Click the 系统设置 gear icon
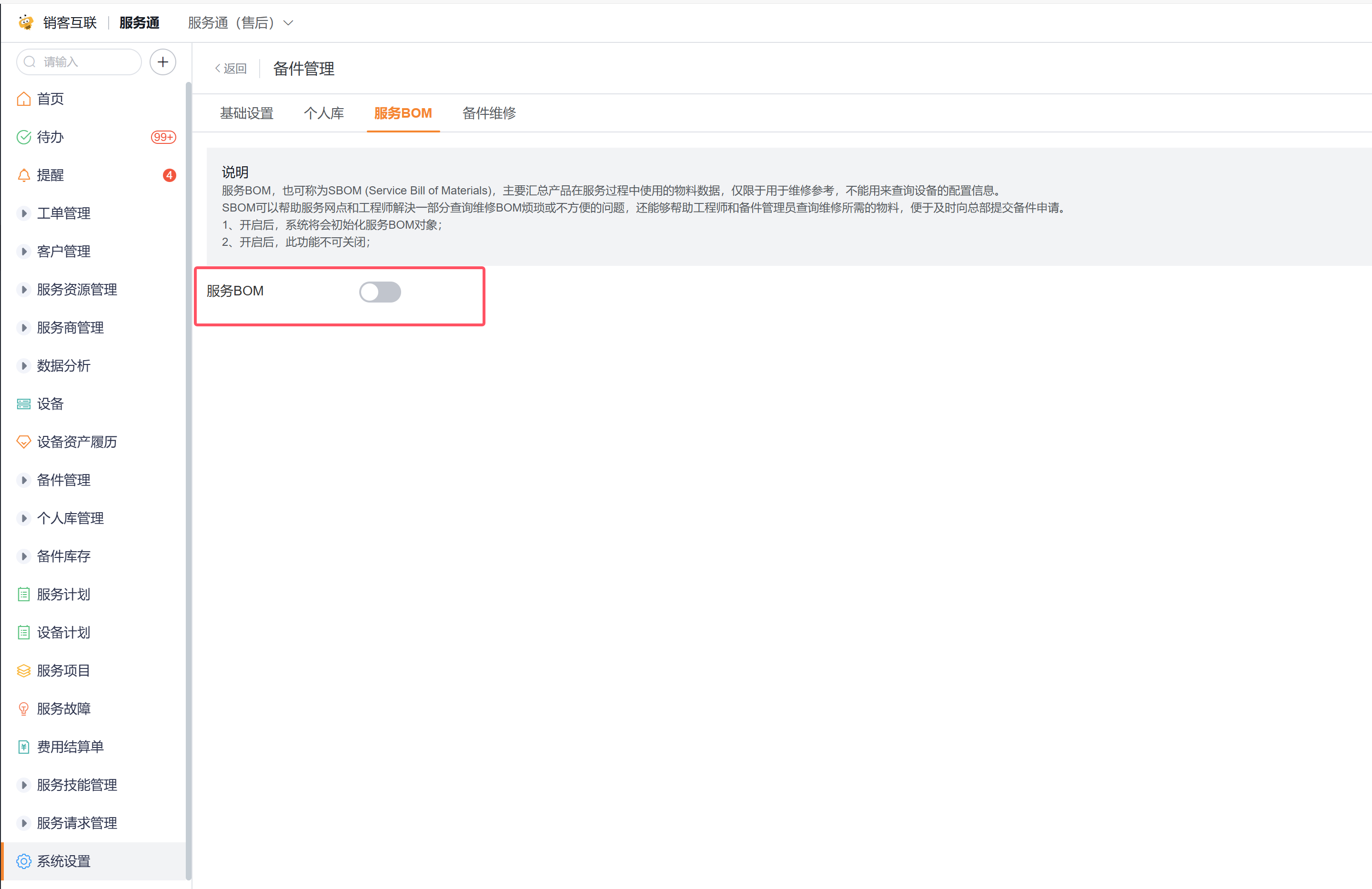 pos(24,861)
